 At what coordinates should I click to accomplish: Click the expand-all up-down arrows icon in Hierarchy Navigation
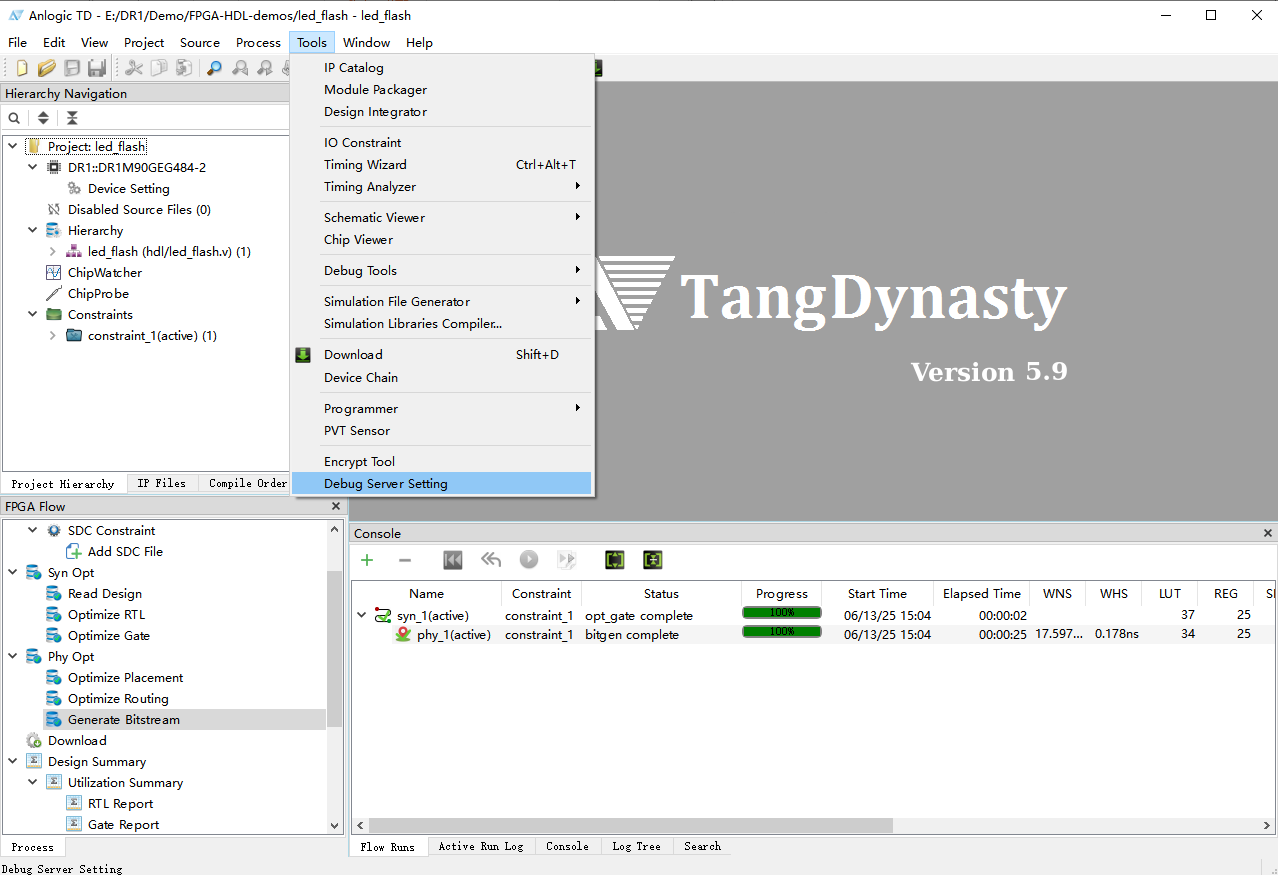point(43,118)
